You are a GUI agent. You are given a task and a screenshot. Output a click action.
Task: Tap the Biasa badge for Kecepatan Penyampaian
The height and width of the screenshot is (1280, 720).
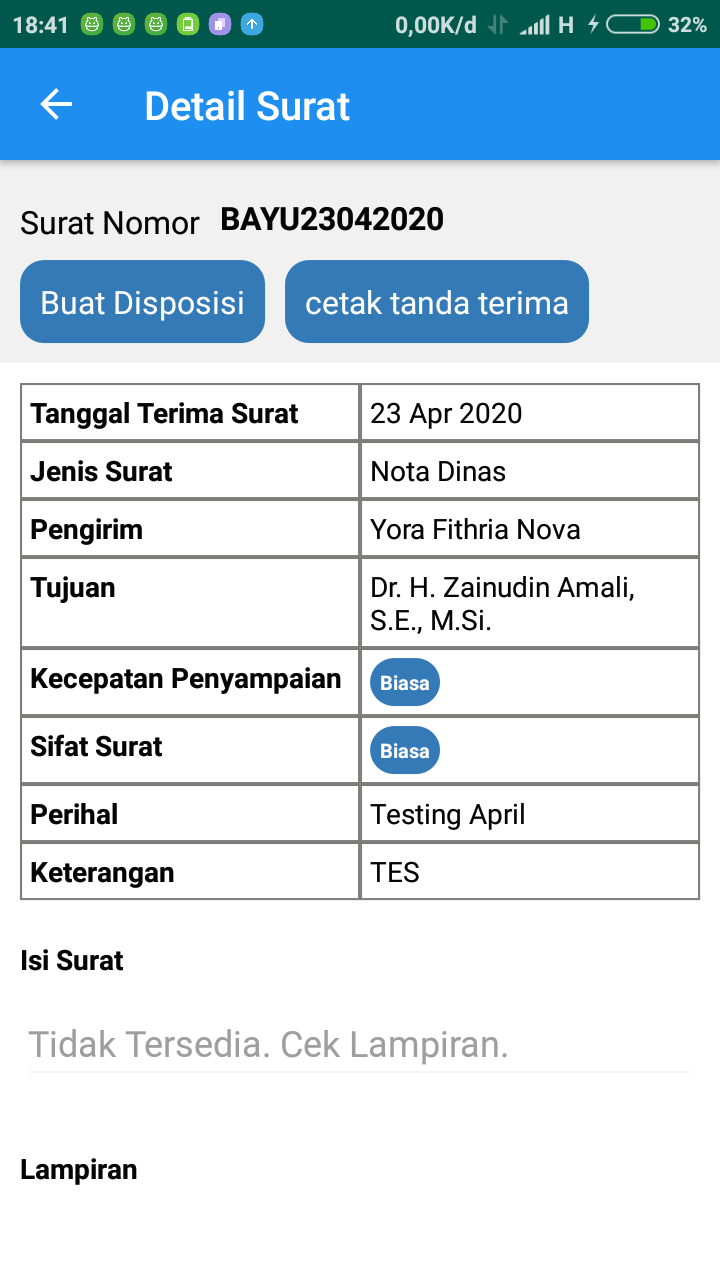pos(405,683)
